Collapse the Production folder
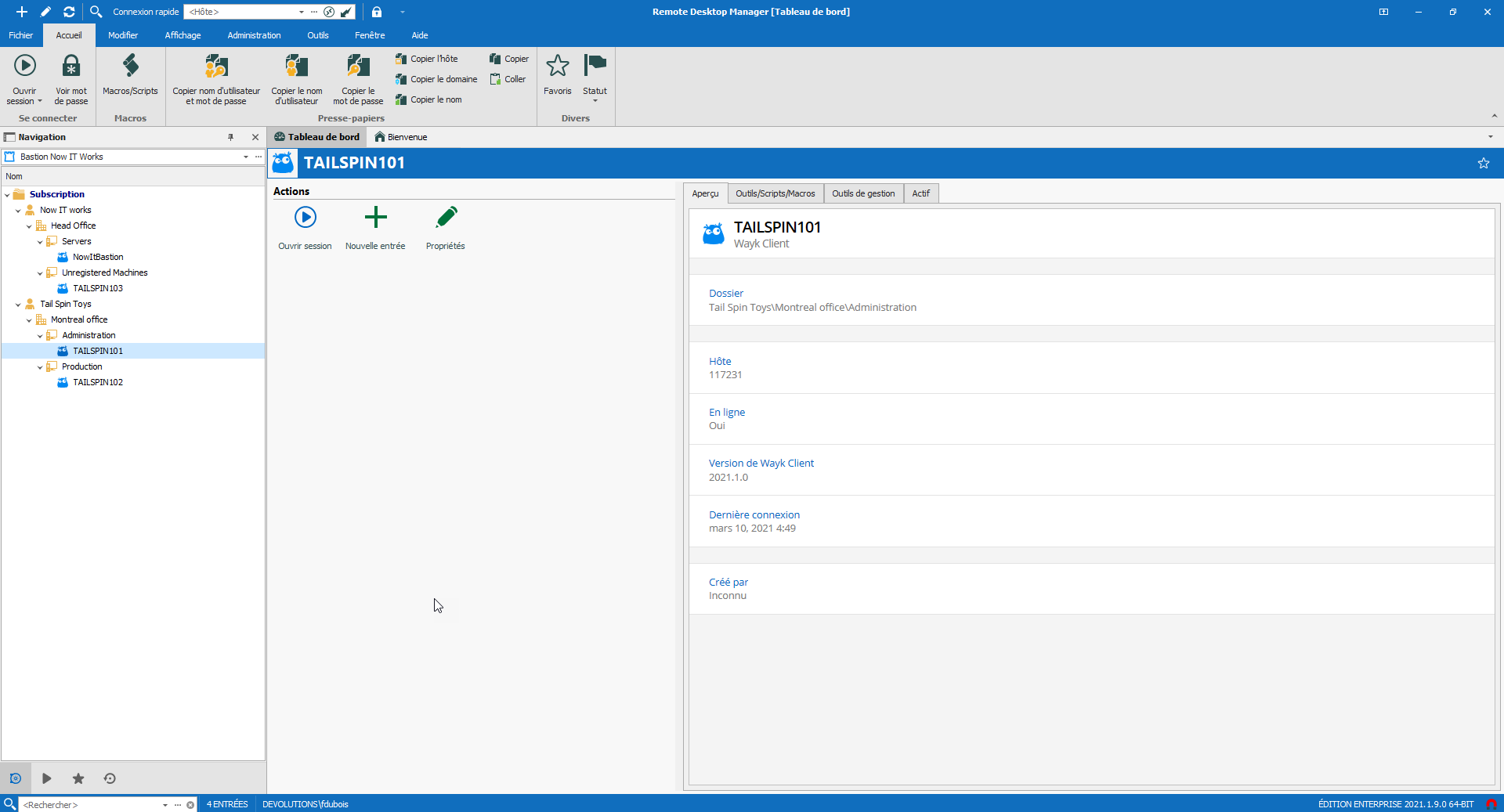Image resolution: width=1504 pixels, height=812 pixels. (40, 367)
